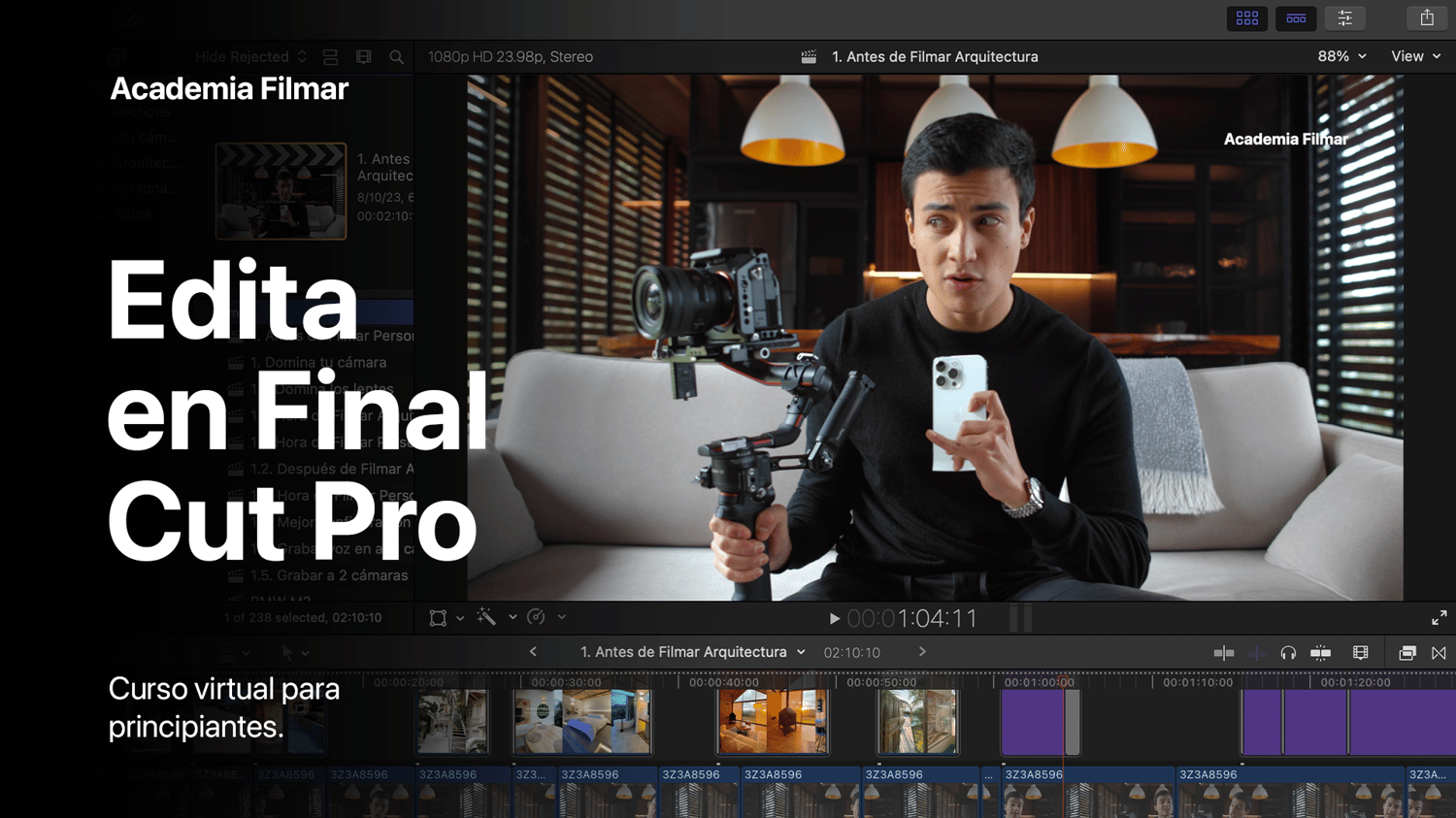
Task: Click project title '1. Antes de Filmar Arquitectura' in viewer header
Action: (x=935, y=57)
